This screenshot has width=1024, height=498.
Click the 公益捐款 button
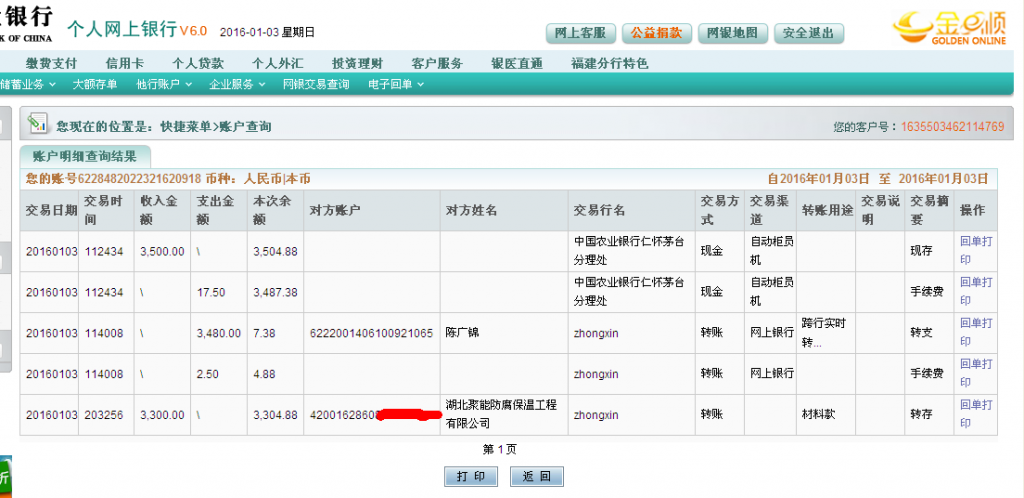point(656,32)
